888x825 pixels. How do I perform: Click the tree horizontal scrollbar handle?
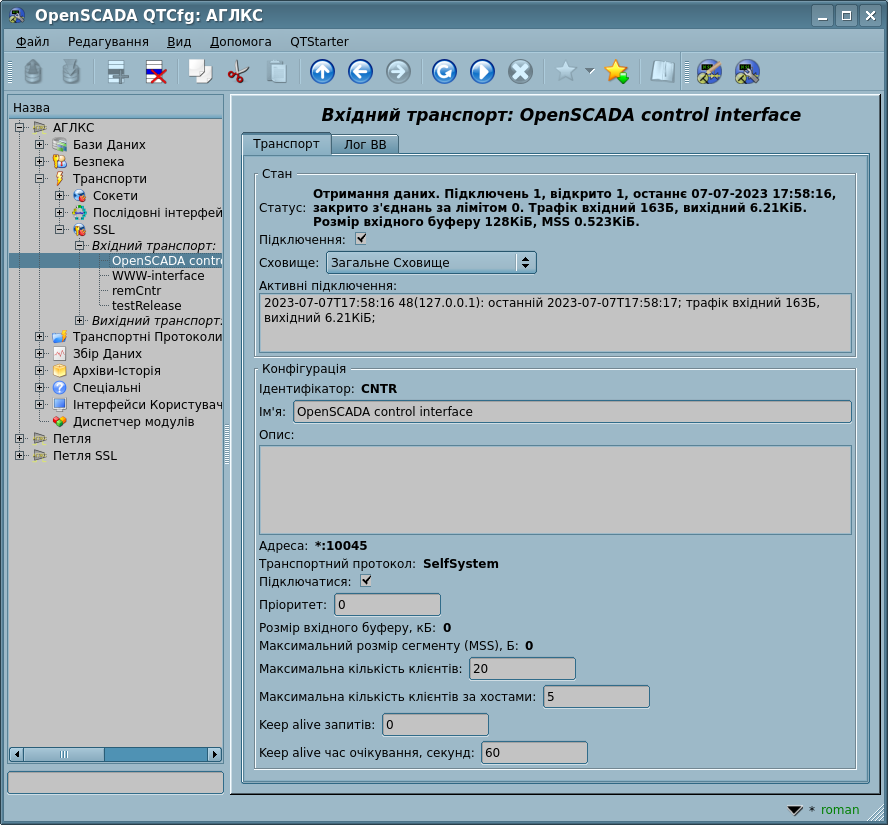point(64,754)
